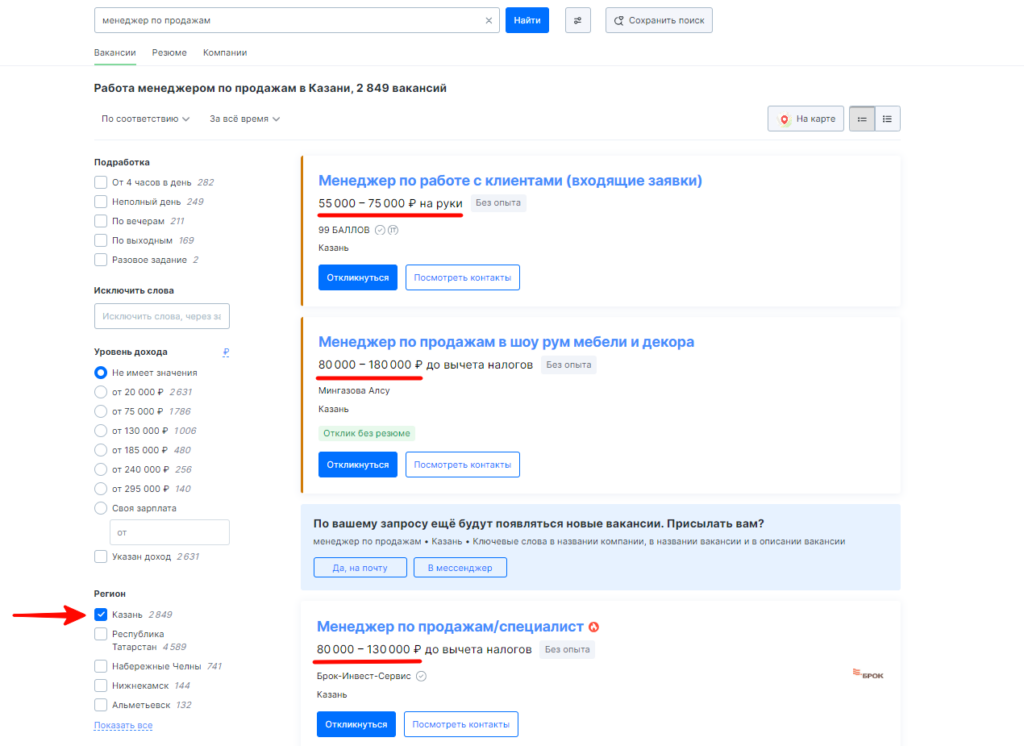Expand the За всё время period dropdown
The width and height of the screenshot is (1024, 746).
(x=244, y=119)
